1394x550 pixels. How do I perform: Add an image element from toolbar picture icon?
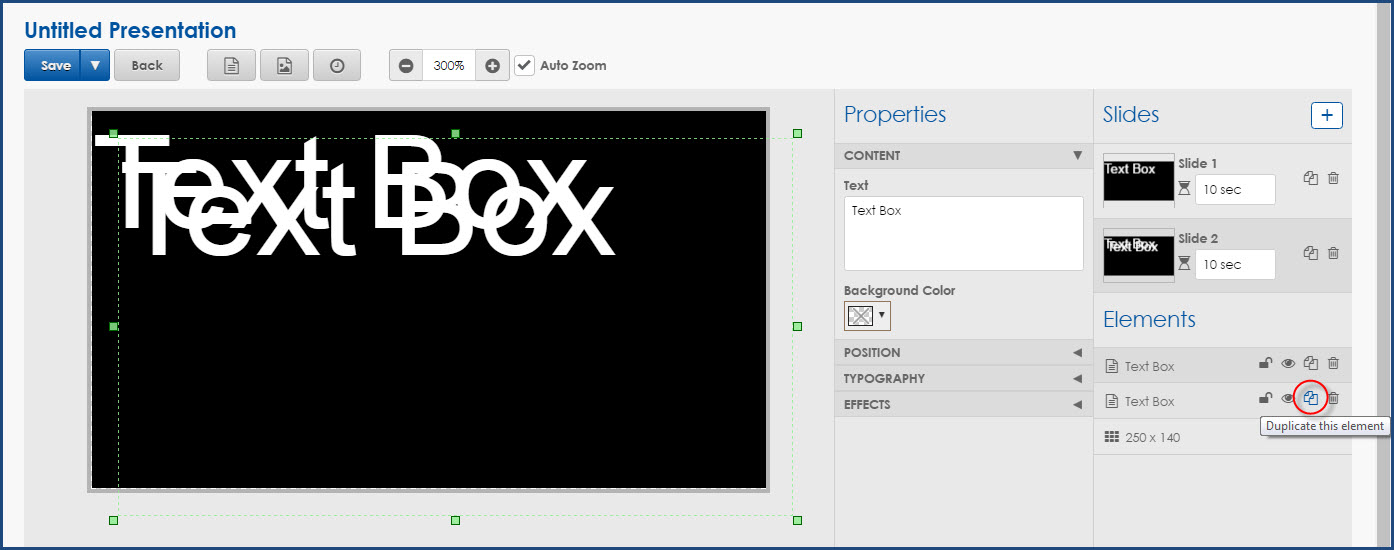(284, 65)
